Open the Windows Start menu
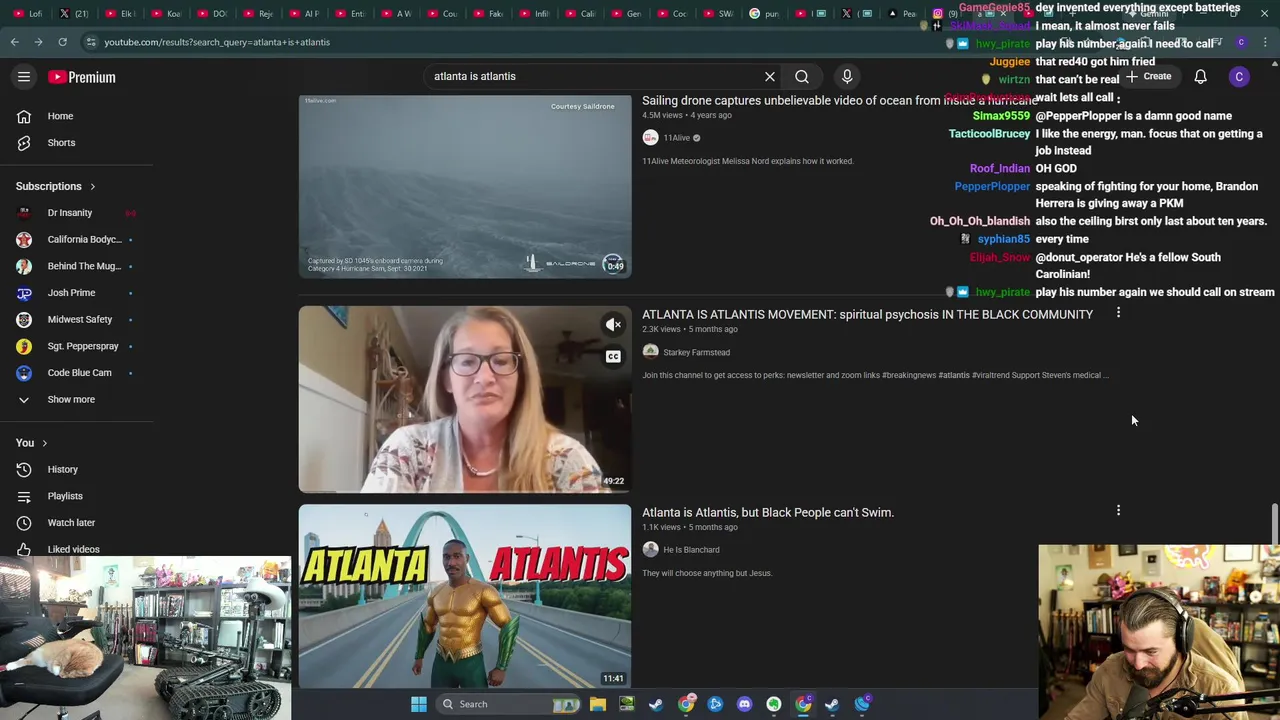The height and width of the screenshot is (720, 1280). coord(419,704)
